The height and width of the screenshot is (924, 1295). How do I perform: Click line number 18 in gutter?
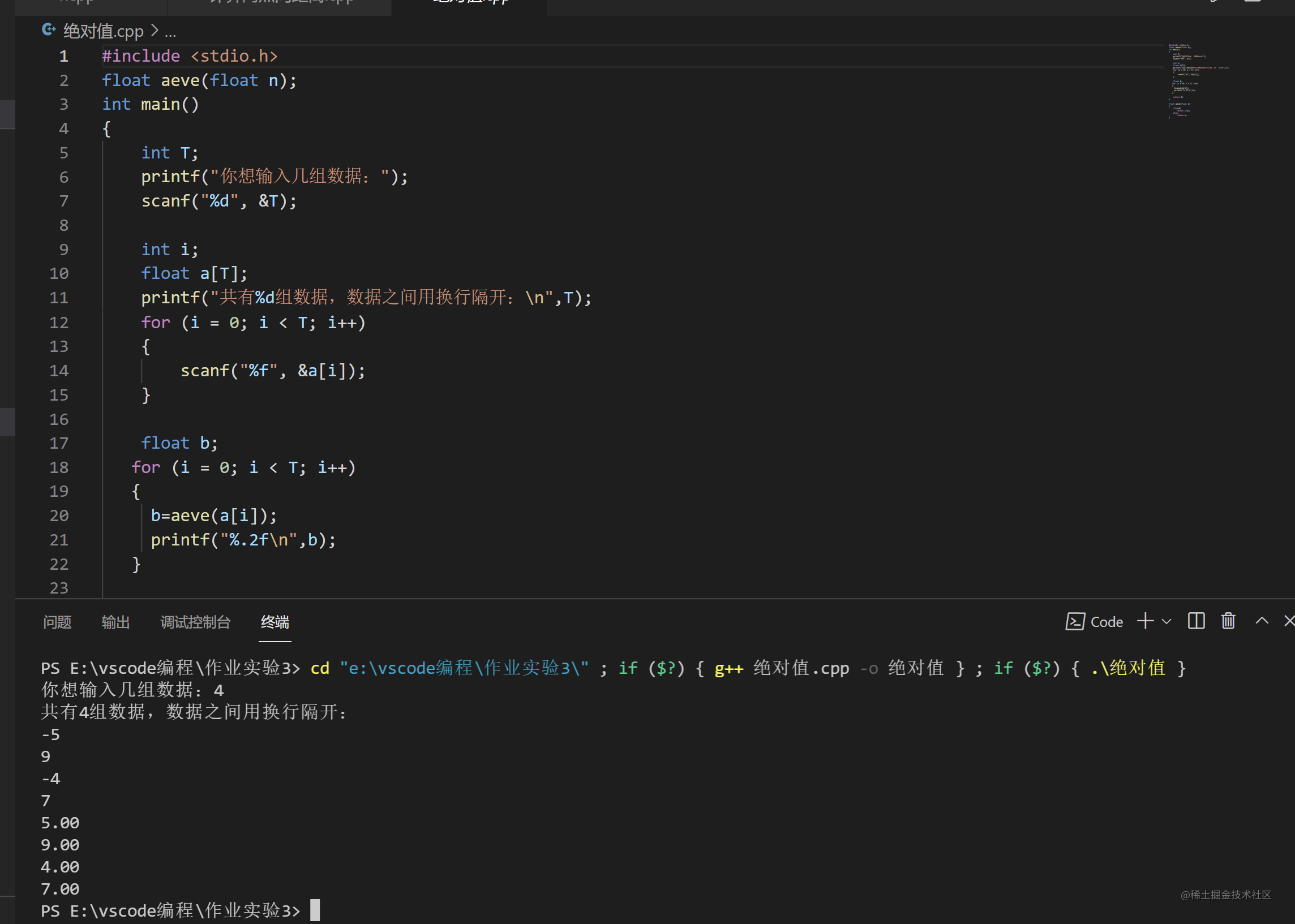click(x=59, y=468)
